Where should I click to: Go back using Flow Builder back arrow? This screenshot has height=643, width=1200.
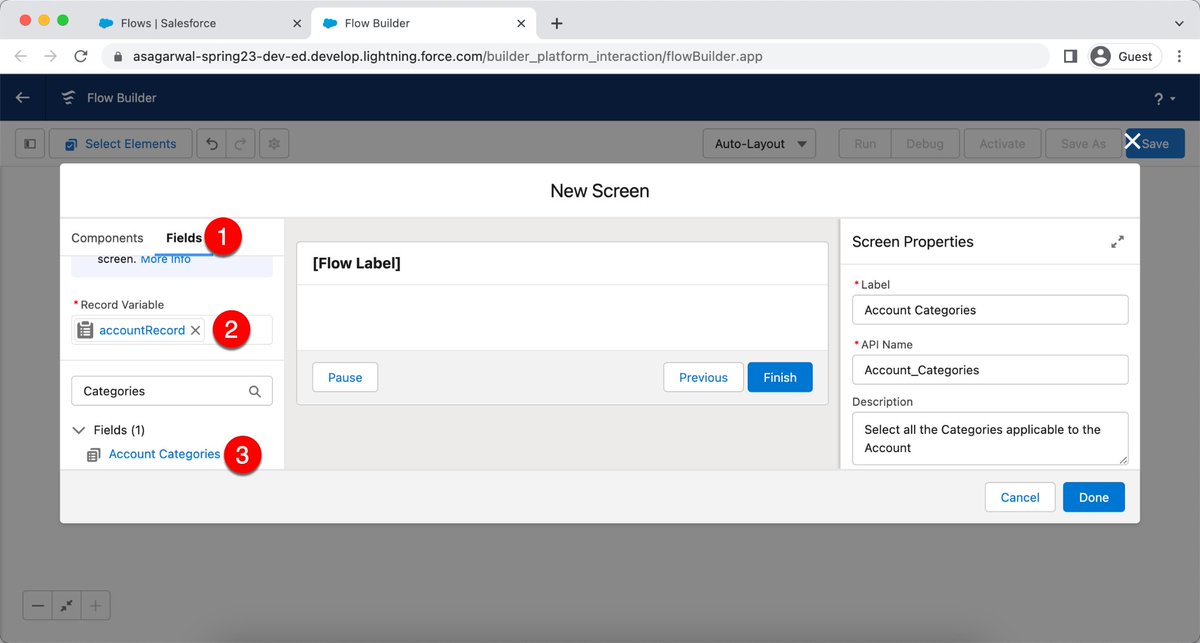click(x=23, y=98)
